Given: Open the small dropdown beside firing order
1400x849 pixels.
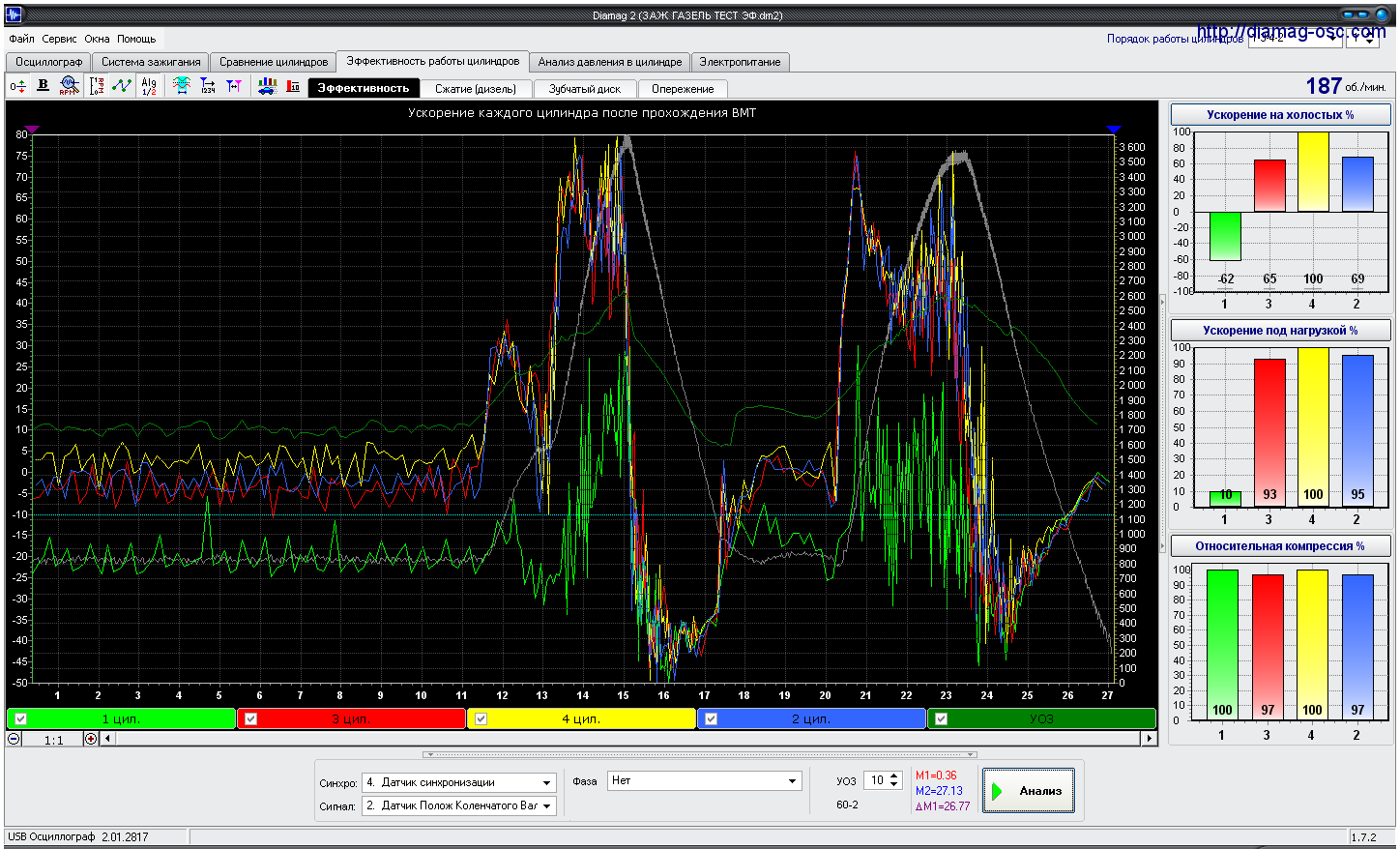Looking at the screenshot, I should (1362, 39).
